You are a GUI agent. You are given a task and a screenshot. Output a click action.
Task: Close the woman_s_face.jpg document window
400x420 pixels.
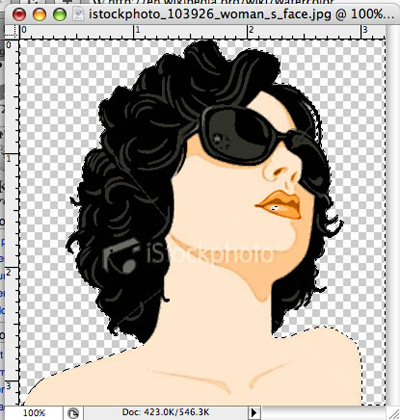click(19, 15)
